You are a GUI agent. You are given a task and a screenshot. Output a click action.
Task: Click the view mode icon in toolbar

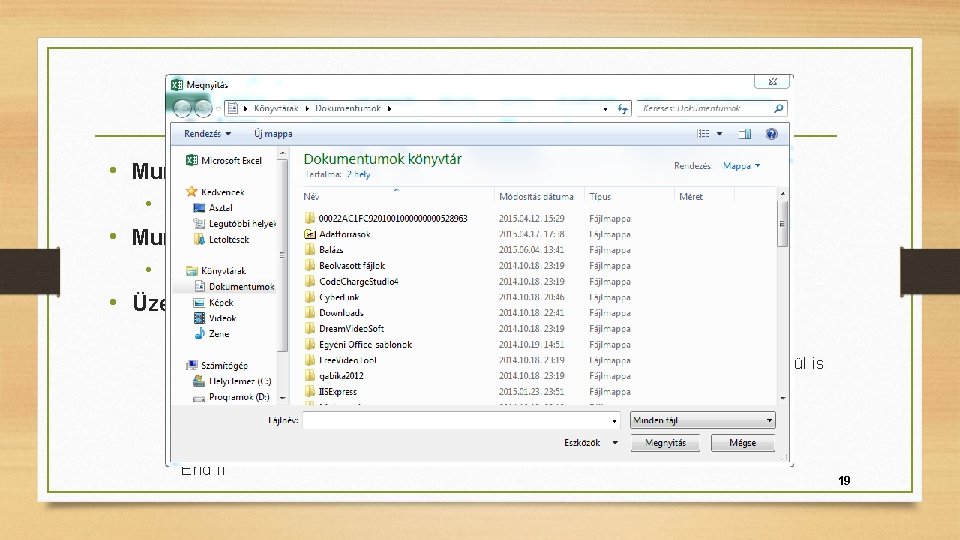[703, 133]
